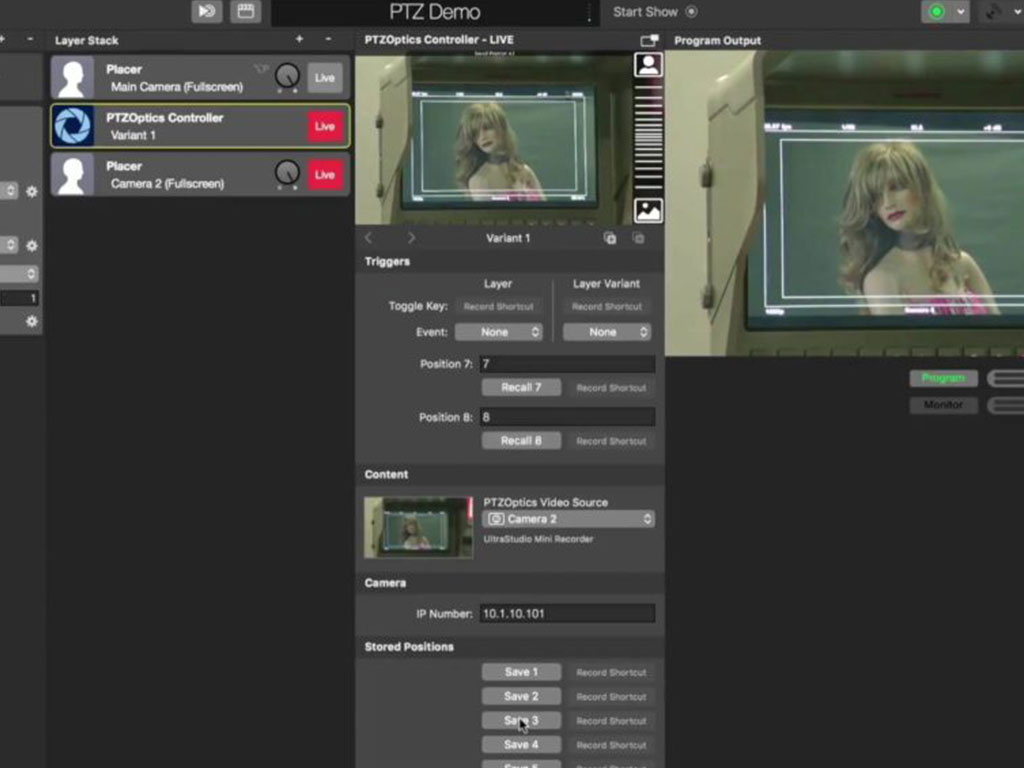
Task: Click the Position 7 input field
Action: [x=568, y=364]
